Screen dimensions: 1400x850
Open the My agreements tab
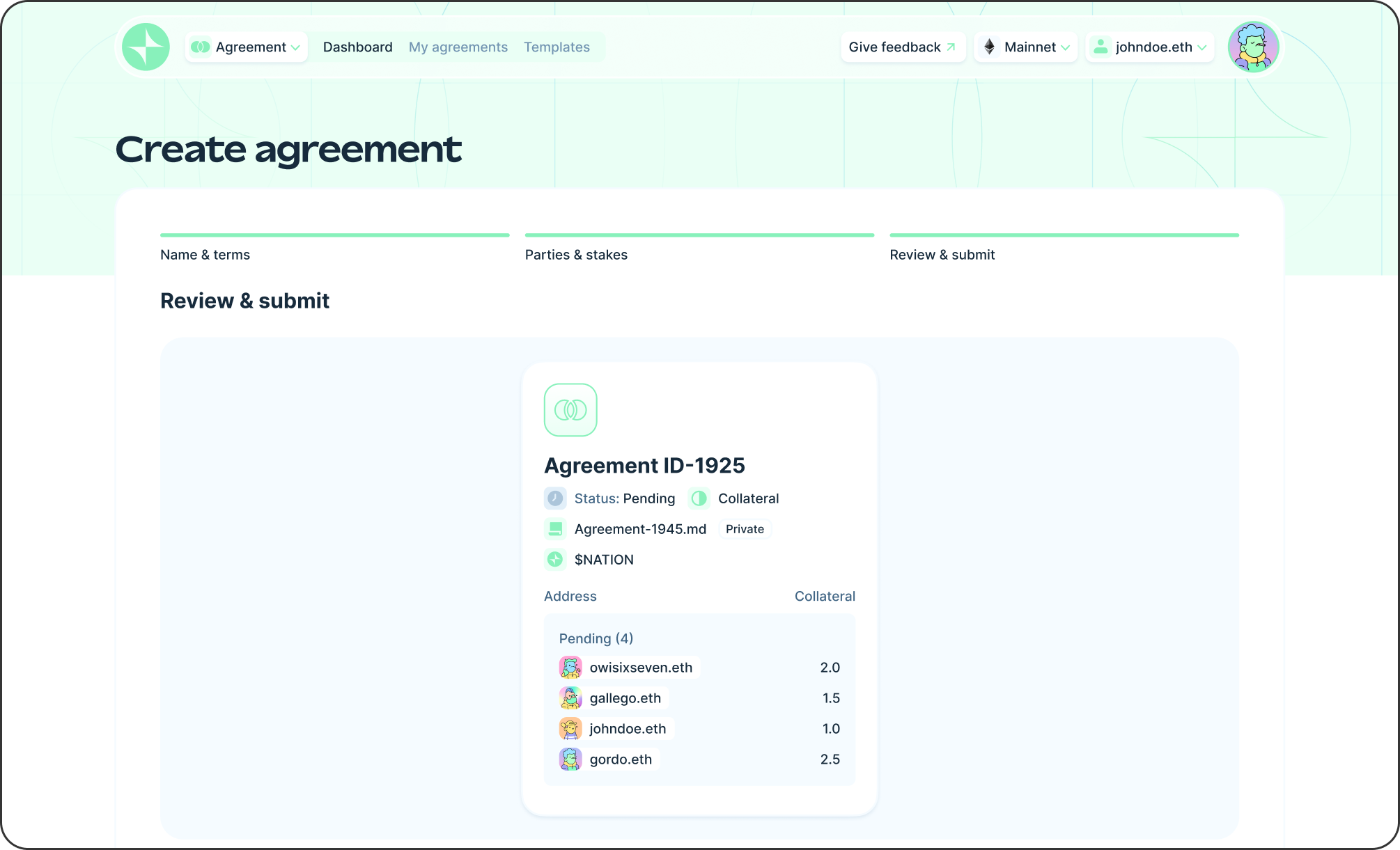[458, 47]
